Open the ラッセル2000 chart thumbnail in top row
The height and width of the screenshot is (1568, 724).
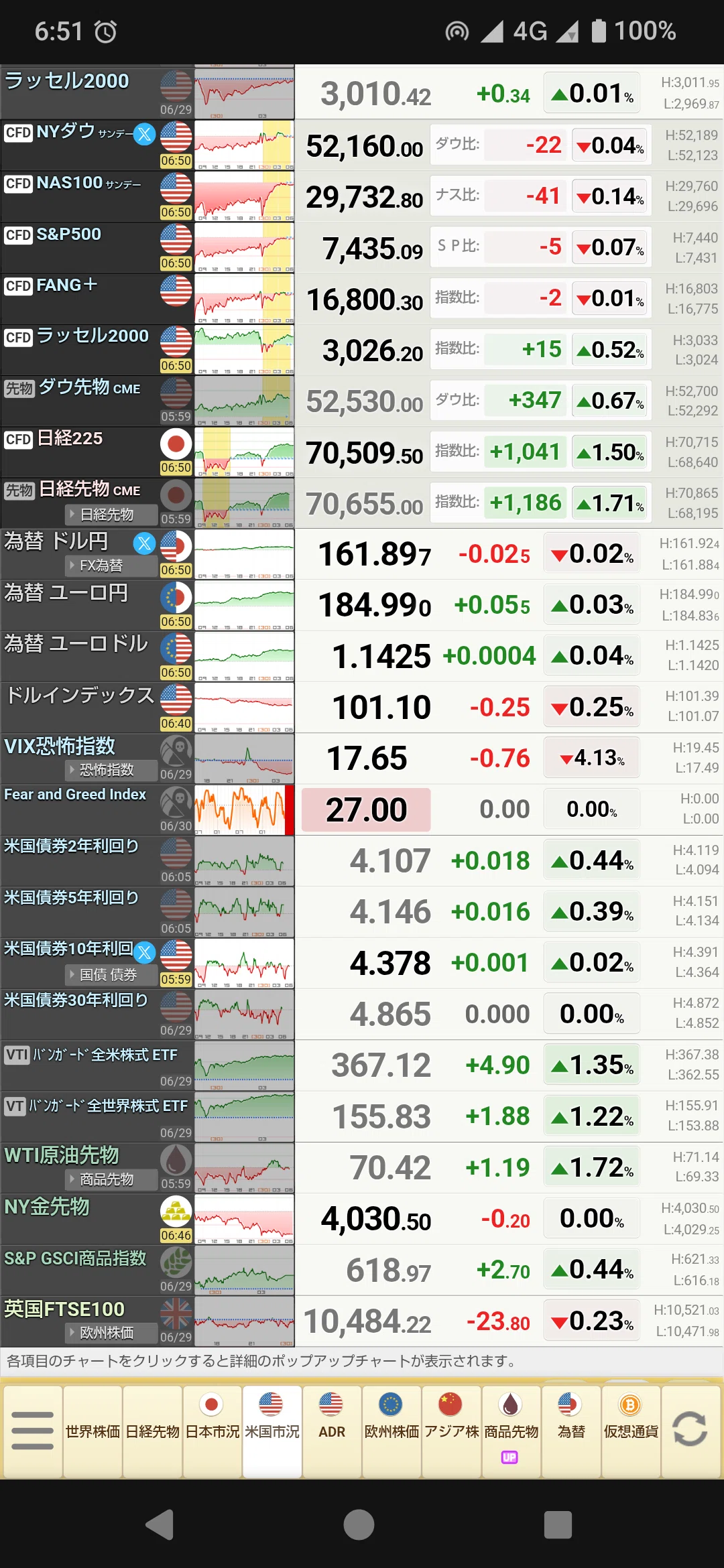tap(244, 92)
